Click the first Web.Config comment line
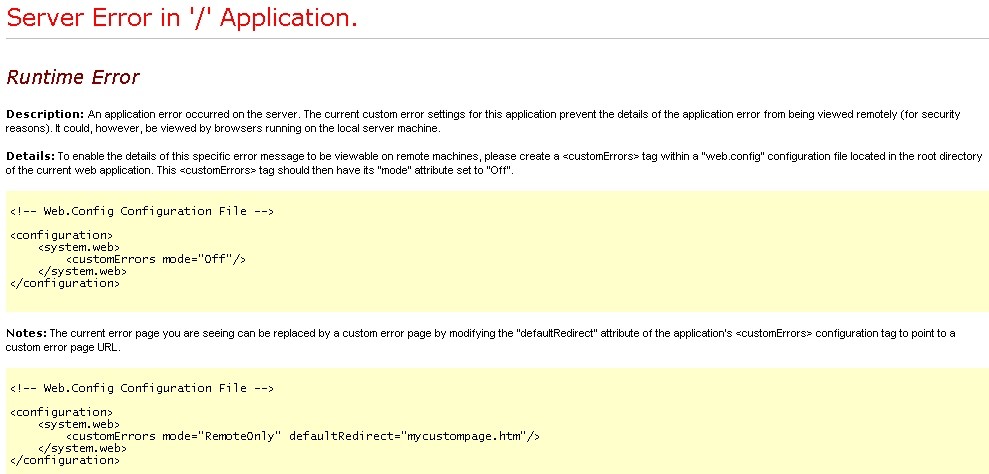989x474 pixels. coord(142,211)
